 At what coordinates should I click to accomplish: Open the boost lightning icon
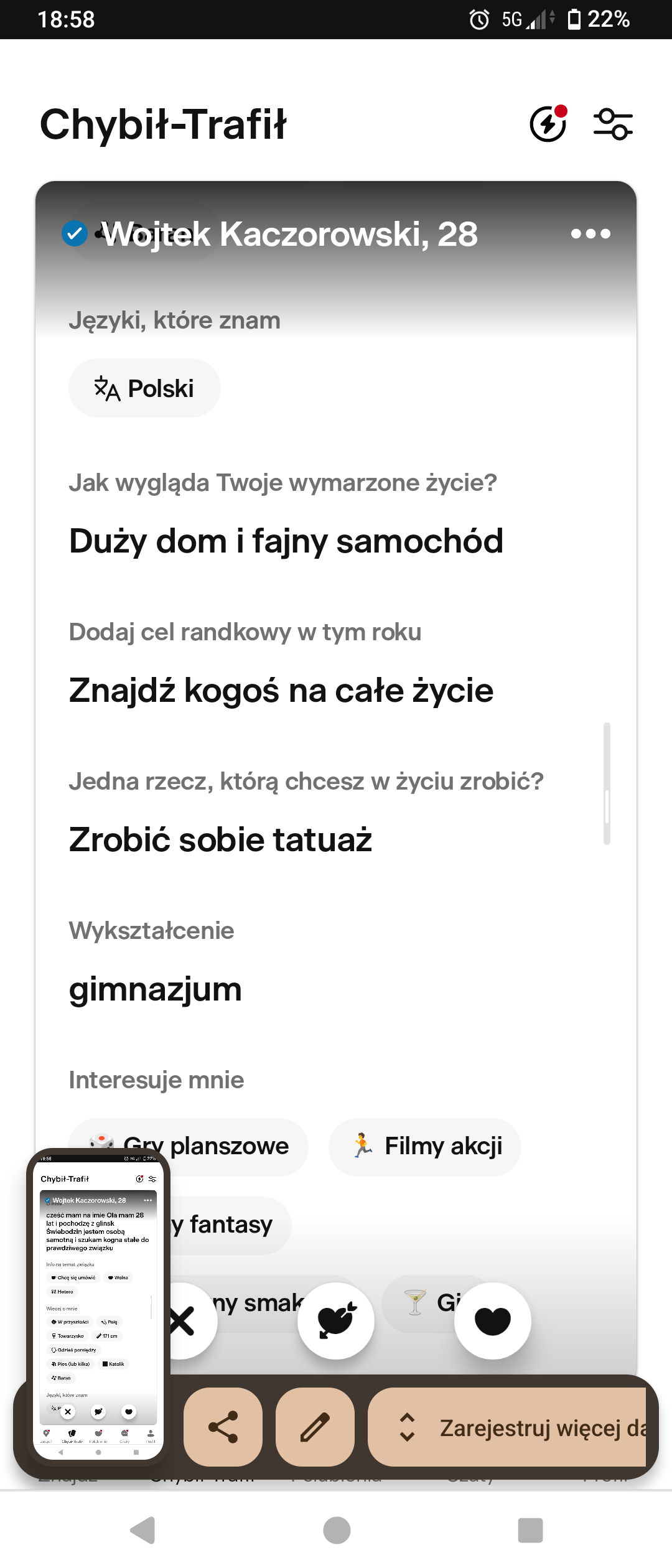point(548,124)
